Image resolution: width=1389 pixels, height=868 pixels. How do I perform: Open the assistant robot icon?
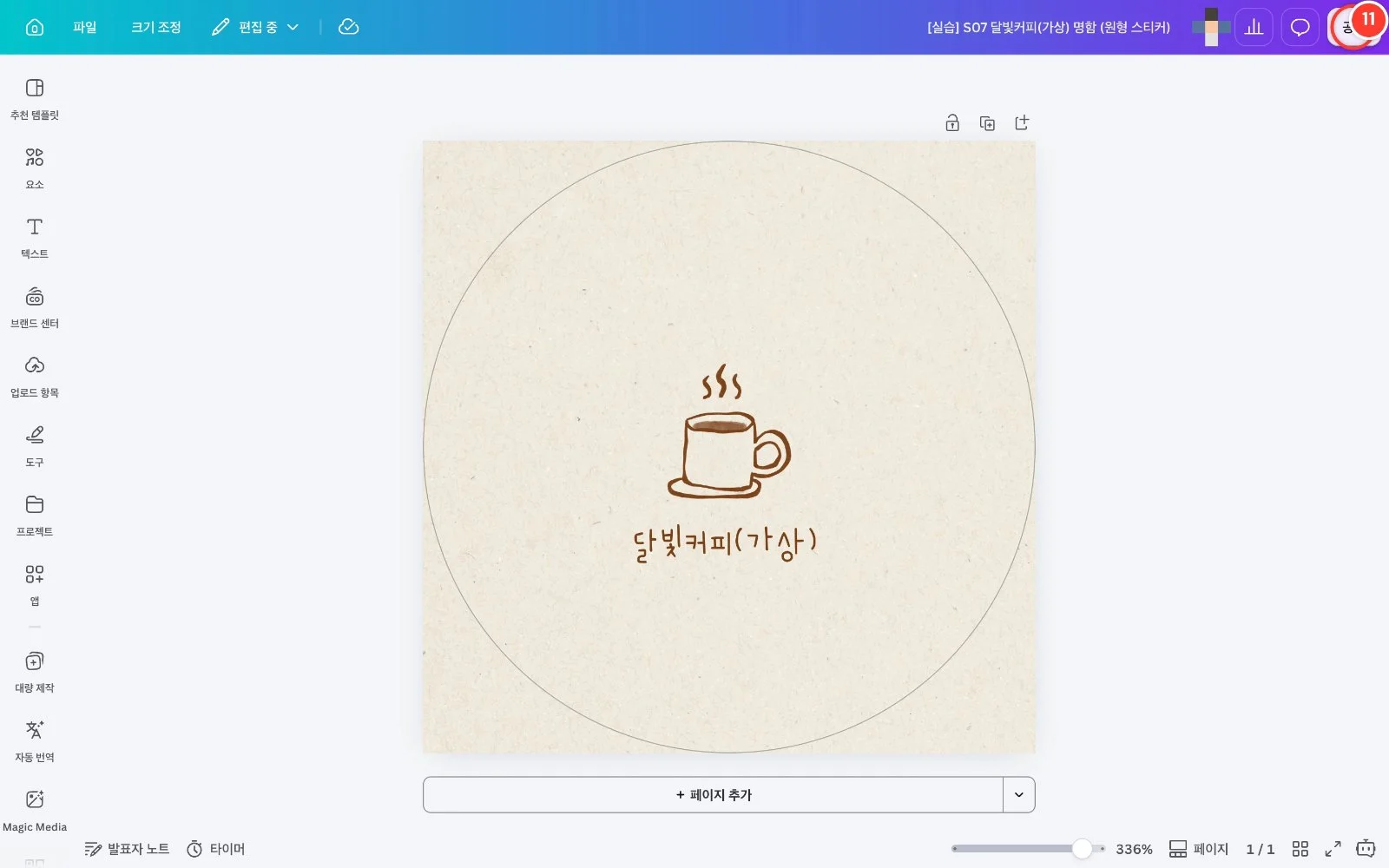tap(1366, 848)
